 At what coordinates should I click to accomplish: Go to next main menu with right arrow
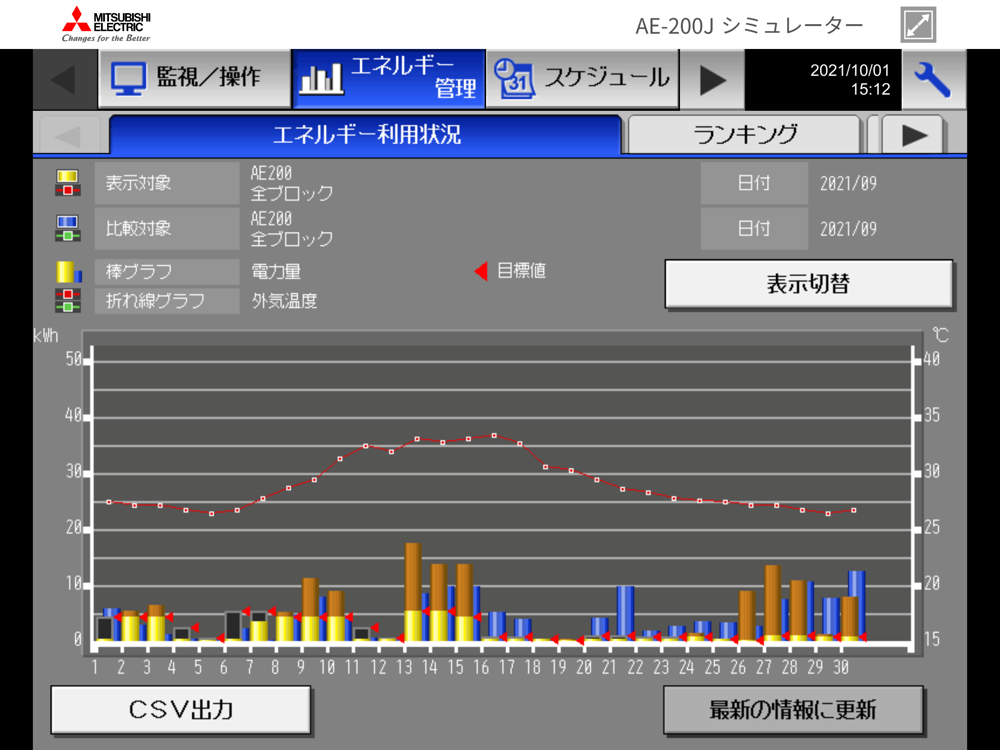click(x=712, y=80)
